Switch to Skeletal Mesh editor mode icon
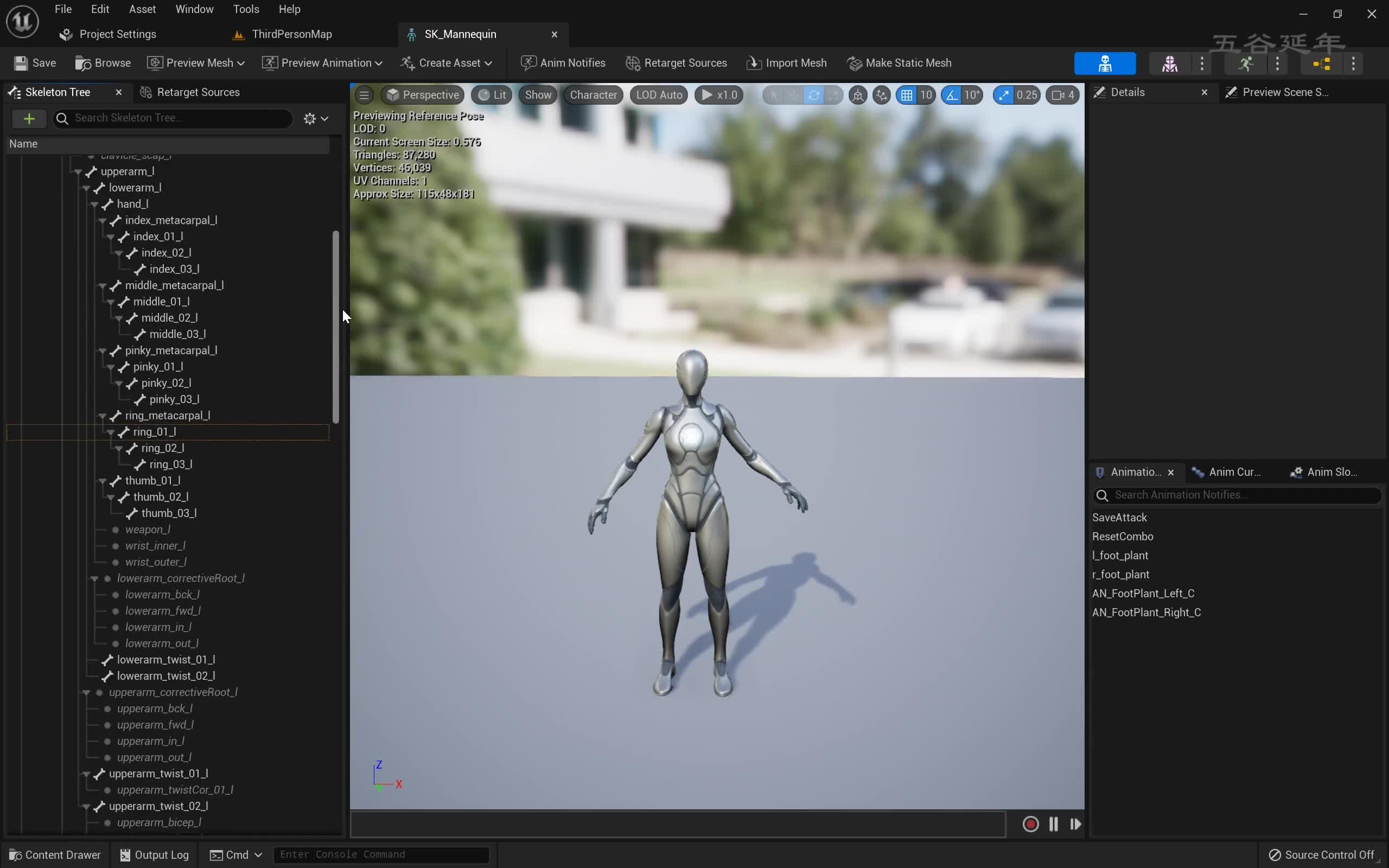 1169,63
